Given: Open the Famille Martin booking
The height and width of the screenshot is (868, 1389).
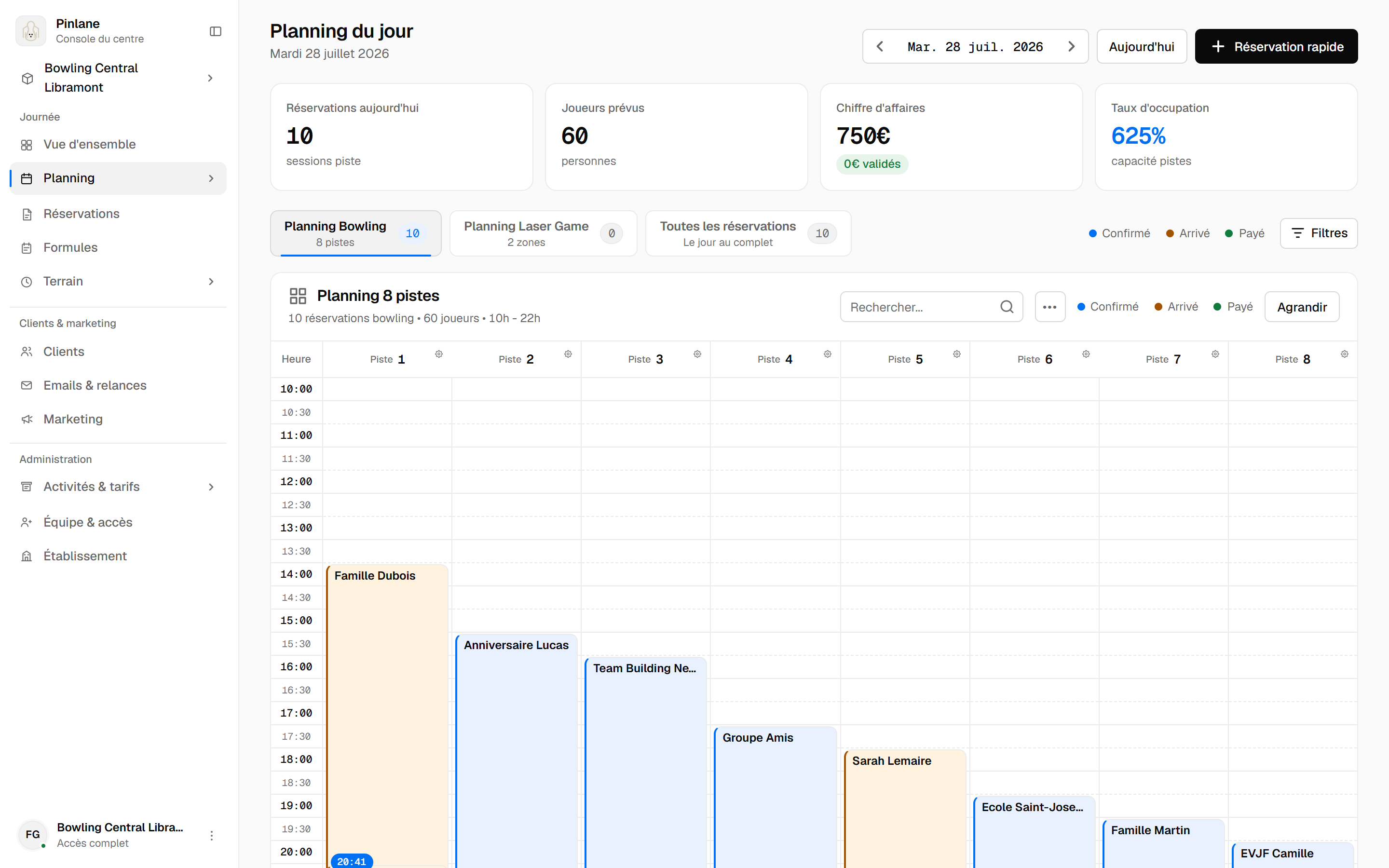Looking at the screenshot, I should click(1163, 843).
